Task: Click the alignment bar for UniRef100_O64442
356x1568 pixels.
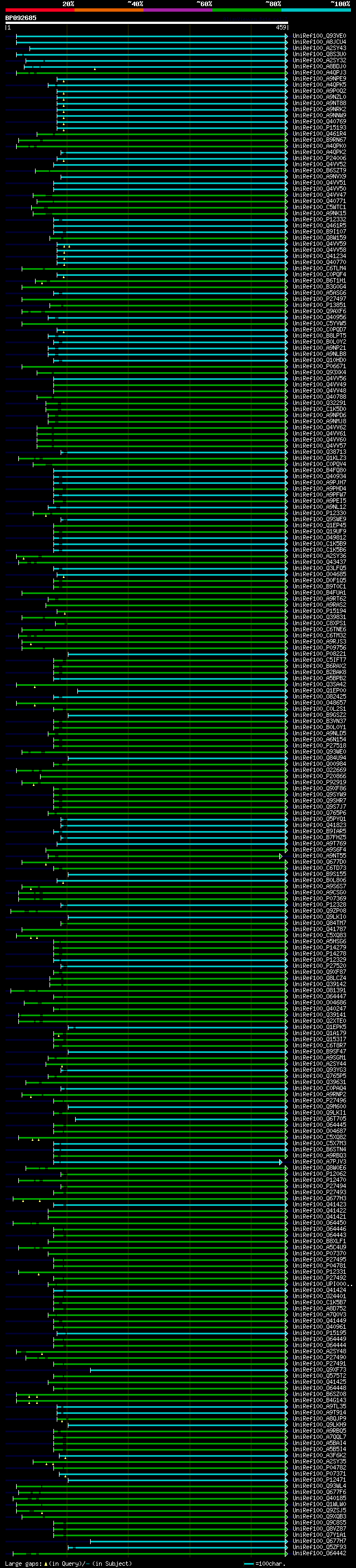Action: pyautogui.click(x=150, y=1554)
